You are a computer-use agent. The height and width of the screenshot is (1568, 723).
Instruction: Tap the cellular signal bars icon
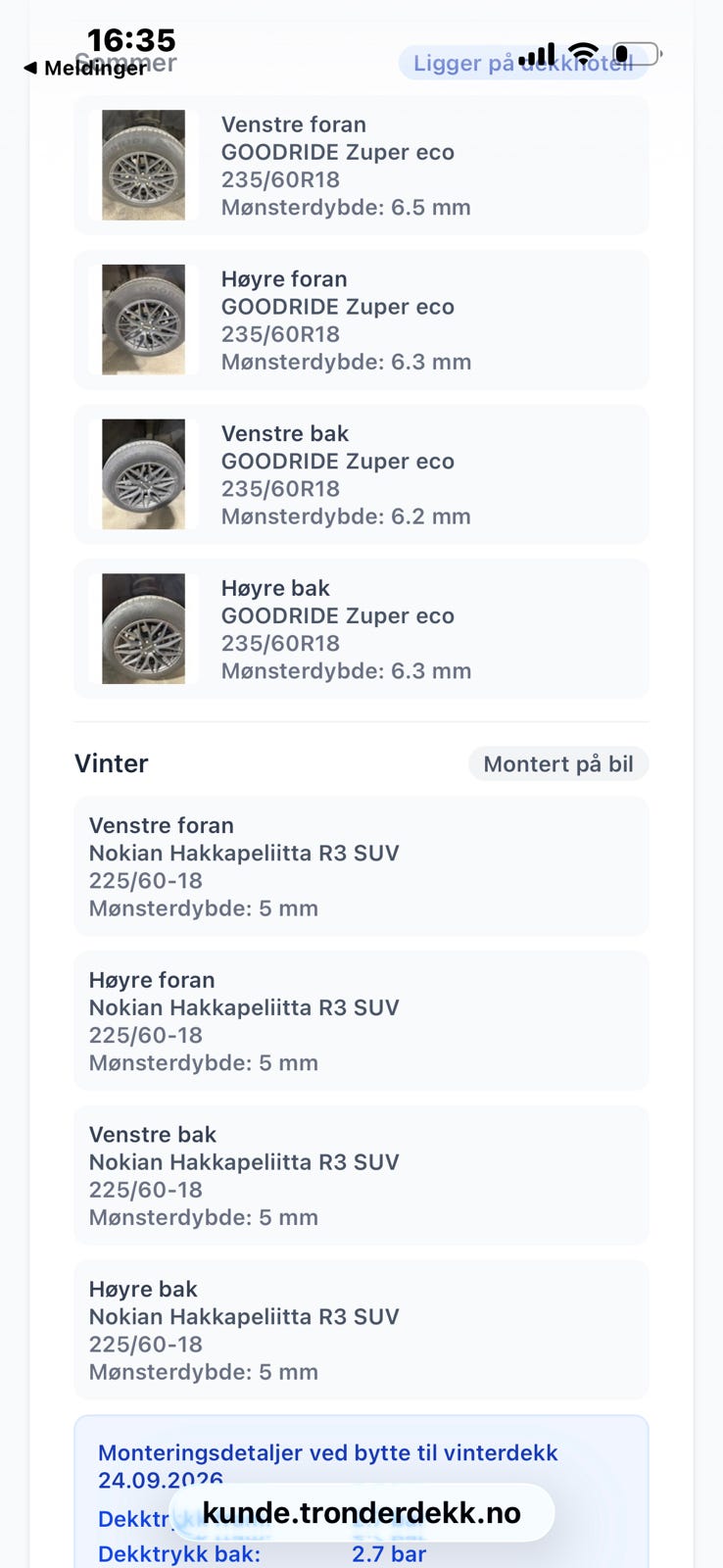[x=537, y=54]
